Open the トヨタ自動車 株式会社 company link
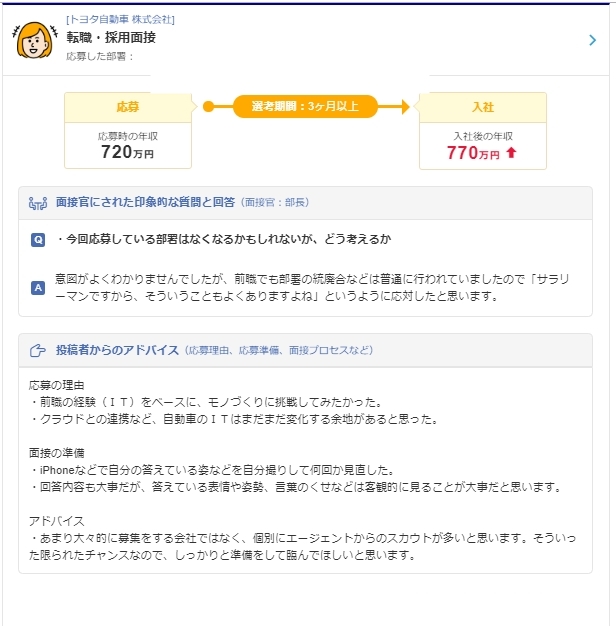Viewport: 616px width, 626px height. [120, 20]
